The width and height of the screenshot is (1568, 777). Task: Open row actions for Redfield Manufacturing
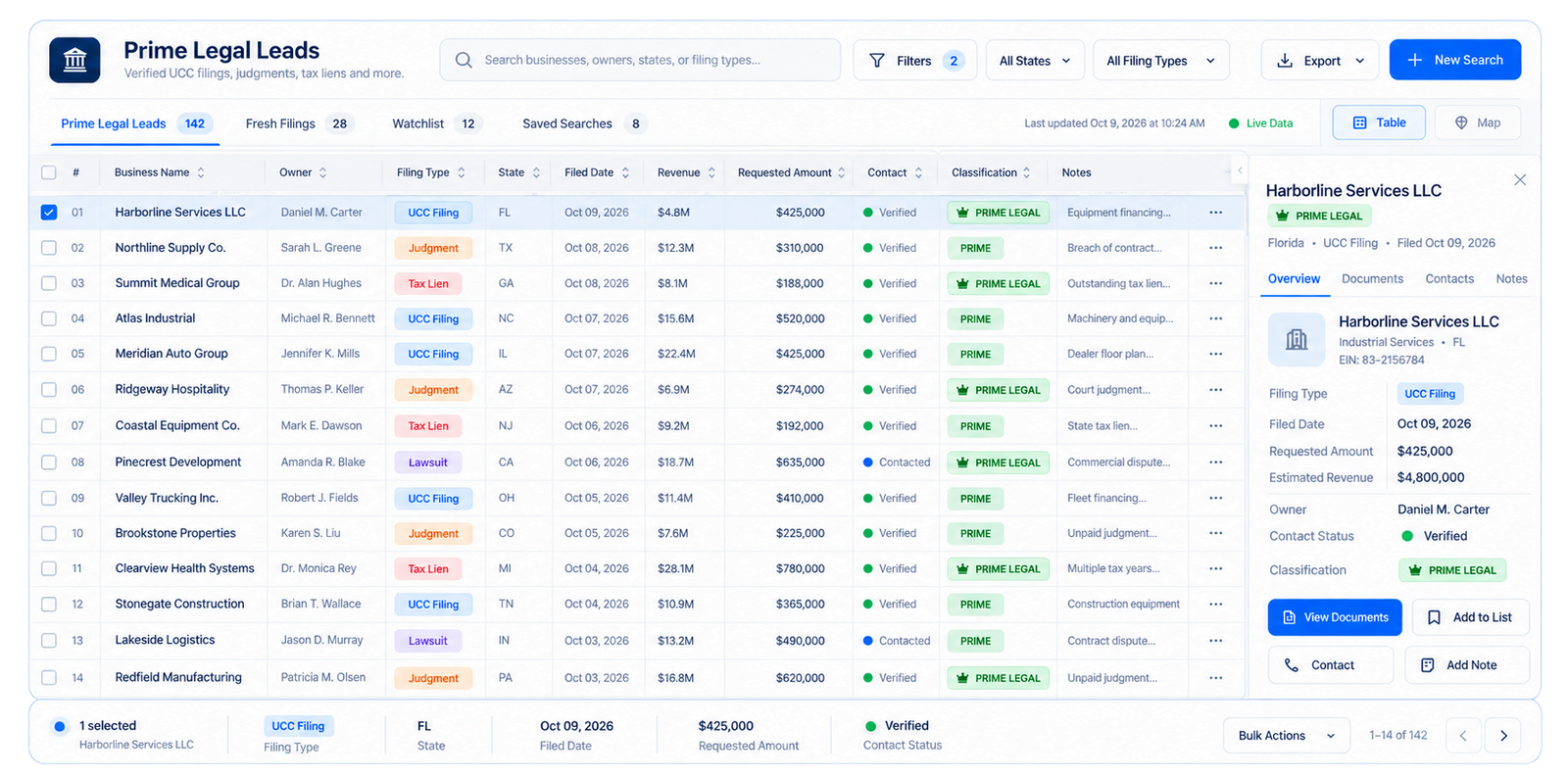click(1215, 678)
